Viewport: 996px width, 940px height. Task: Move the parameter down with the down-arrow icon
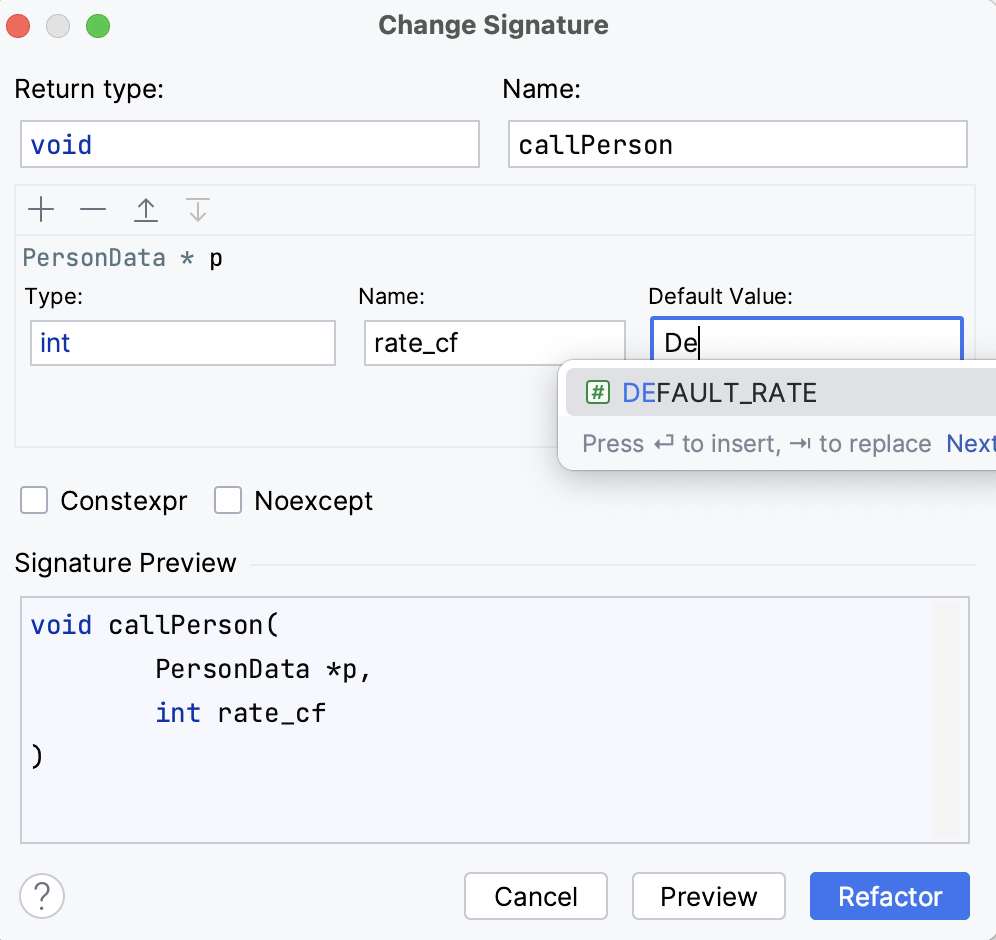(197, 210)
